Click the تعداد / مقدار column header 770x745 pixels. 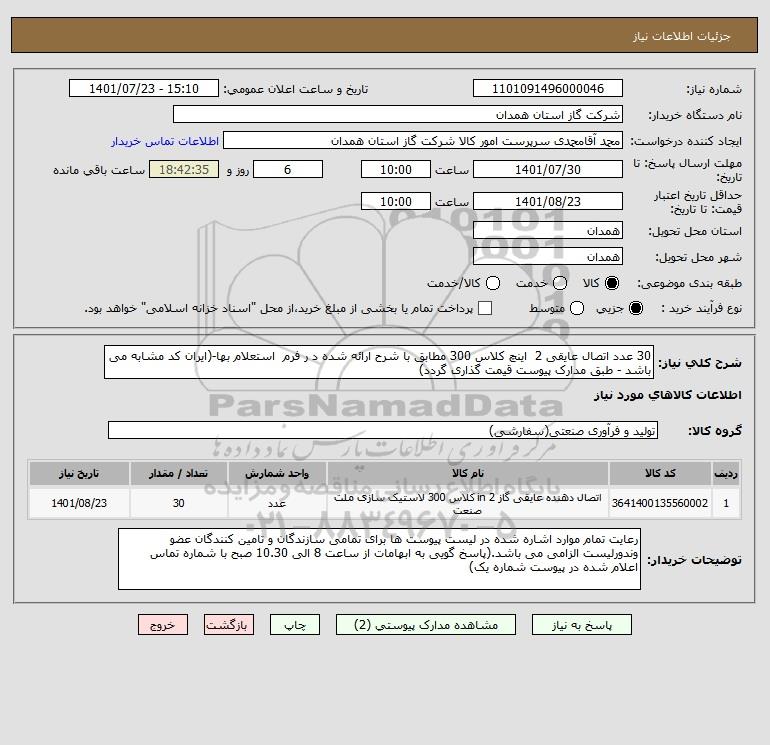(178, 473)
